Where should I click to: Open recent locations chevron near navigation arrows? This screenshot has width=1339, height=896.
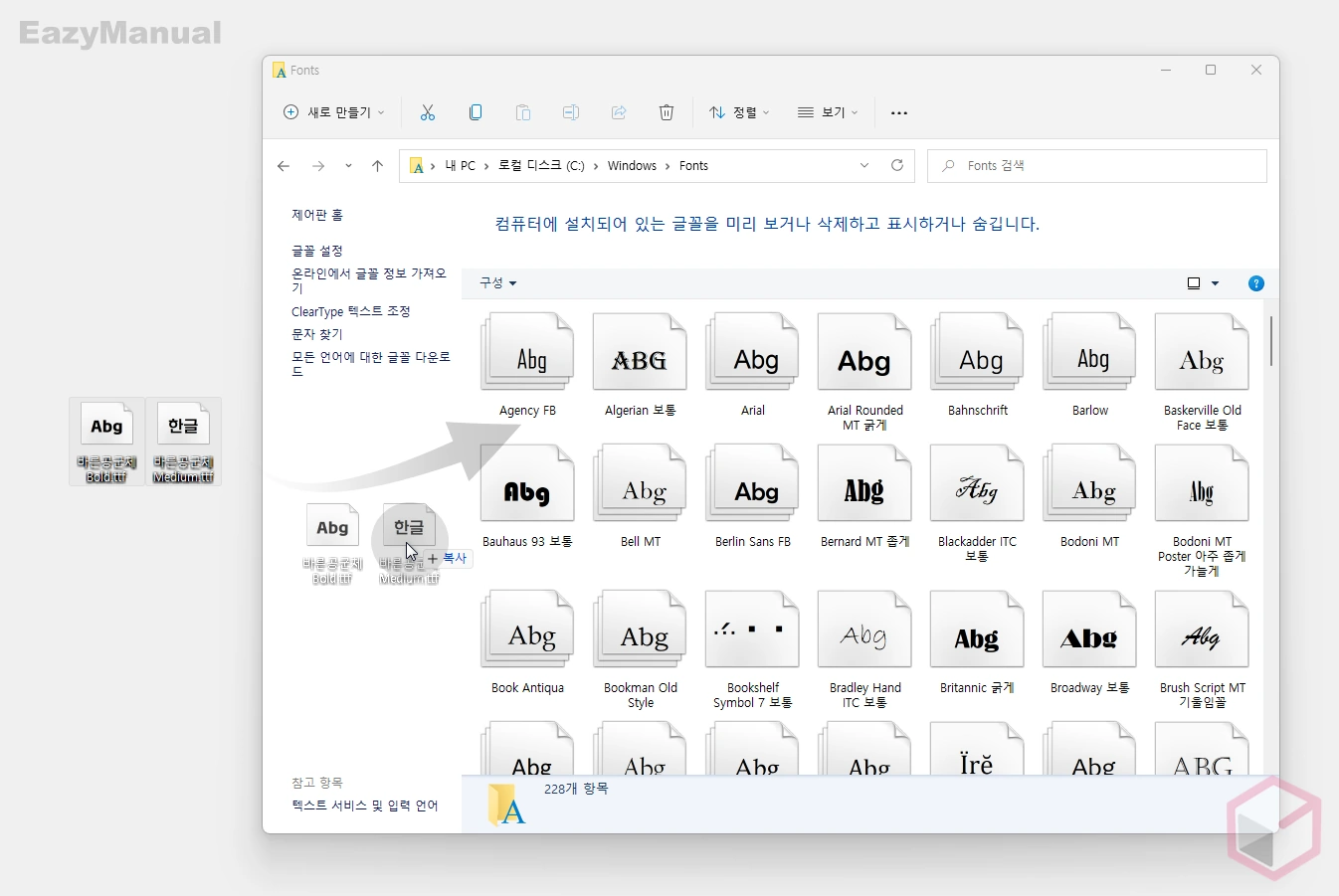pos(348,166)
